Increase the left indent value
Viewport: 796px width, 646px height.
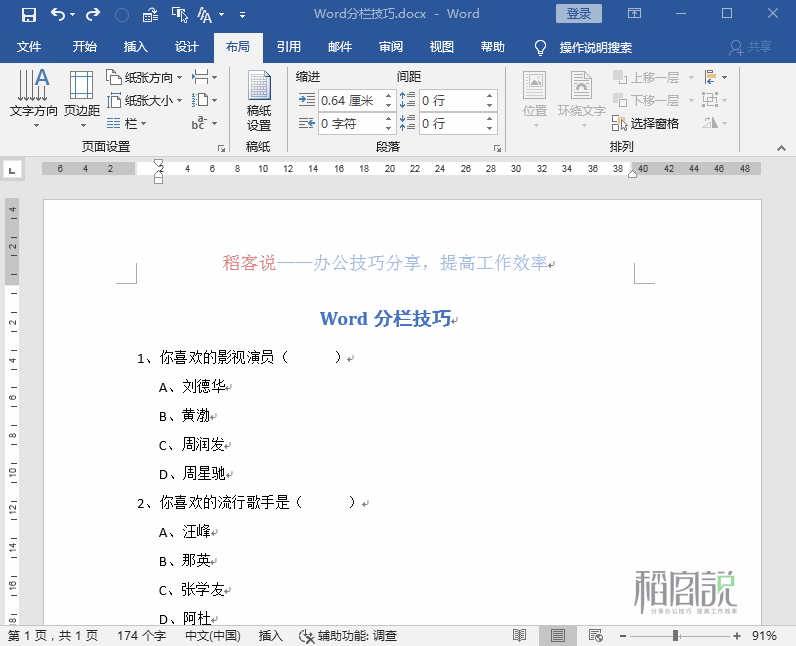388,95
